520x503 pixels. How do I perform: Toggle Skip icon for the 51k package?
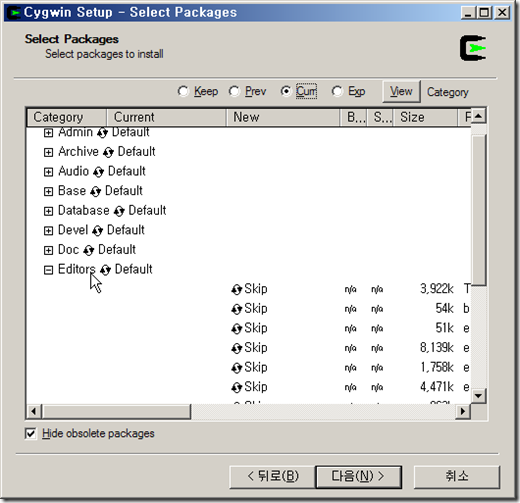click(236, 329)
